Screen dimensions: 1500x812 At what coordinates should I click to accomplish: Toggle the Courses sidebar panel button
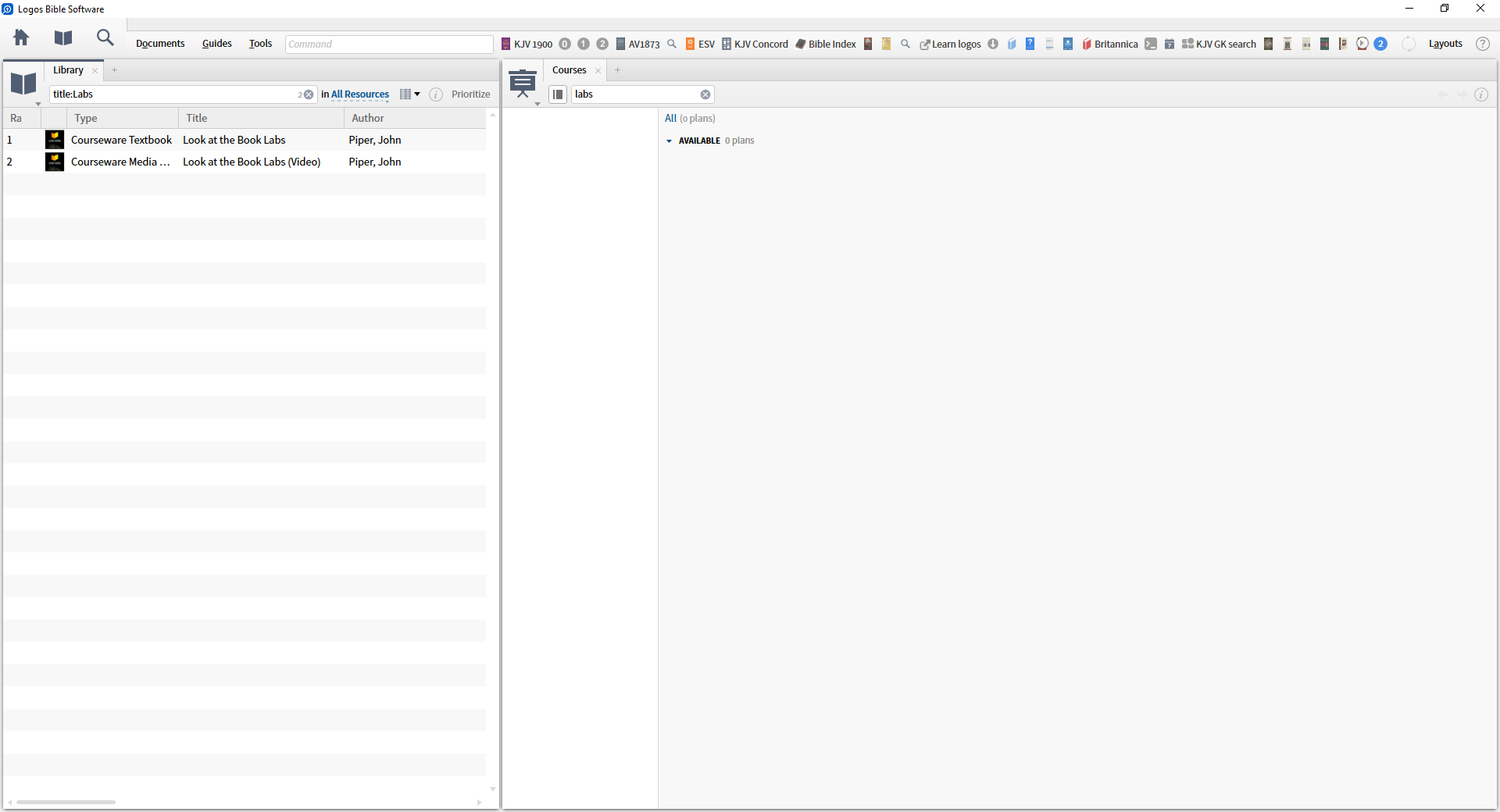coord(558,94)
